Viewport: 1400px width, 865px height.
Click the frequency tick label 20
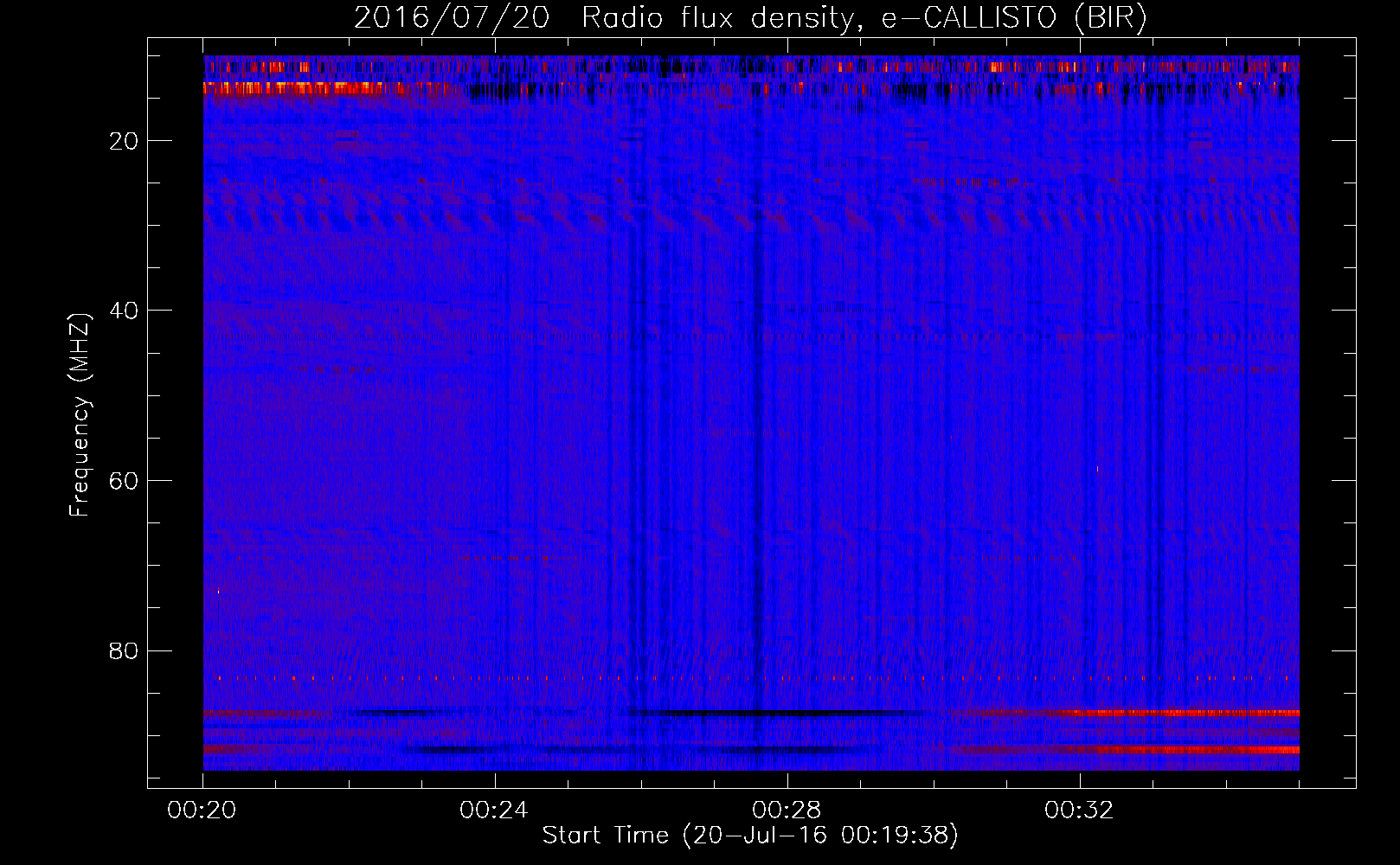(124, 141)
